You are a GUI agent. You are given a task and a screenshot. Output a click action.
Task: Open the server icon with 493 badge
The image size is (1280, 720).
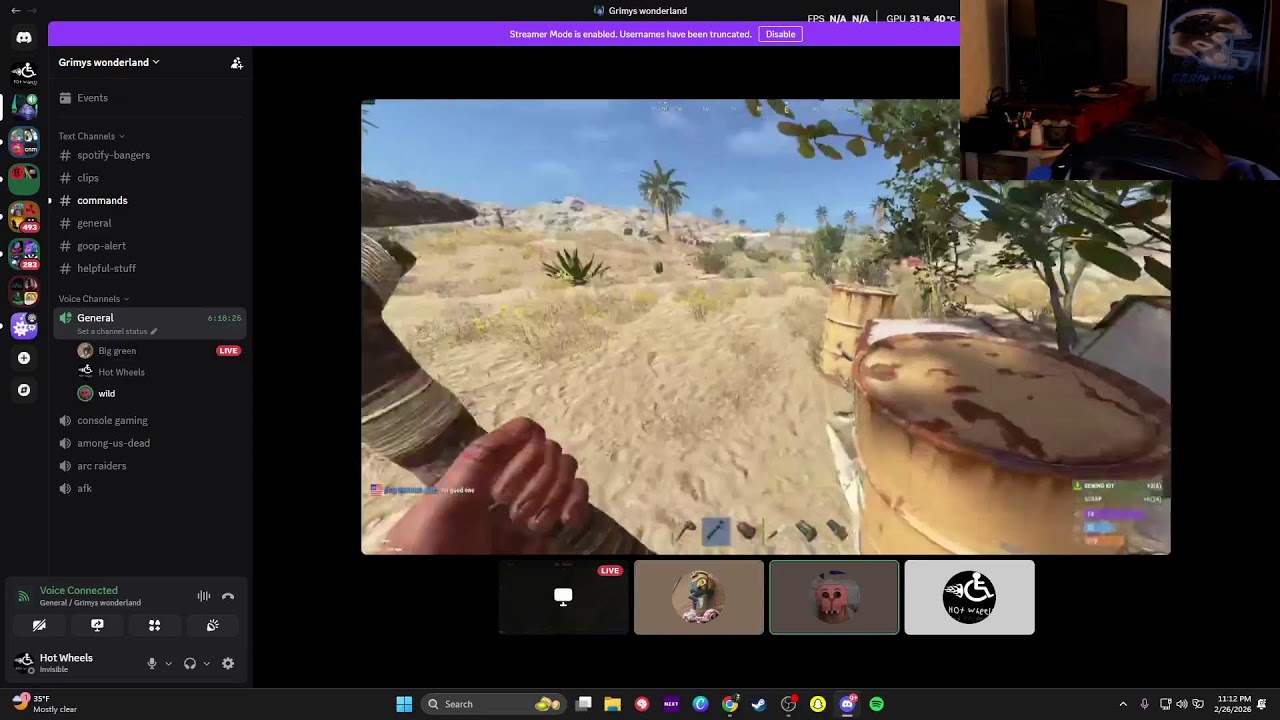pyautogui.click(x=24, y=217)
